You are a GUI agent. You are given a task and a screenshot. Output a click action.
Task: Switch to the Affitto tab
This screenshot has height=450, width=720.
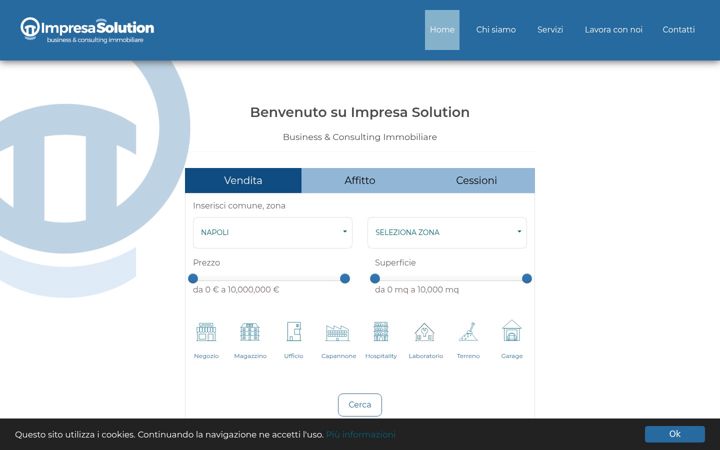click(x=360, y=180)
